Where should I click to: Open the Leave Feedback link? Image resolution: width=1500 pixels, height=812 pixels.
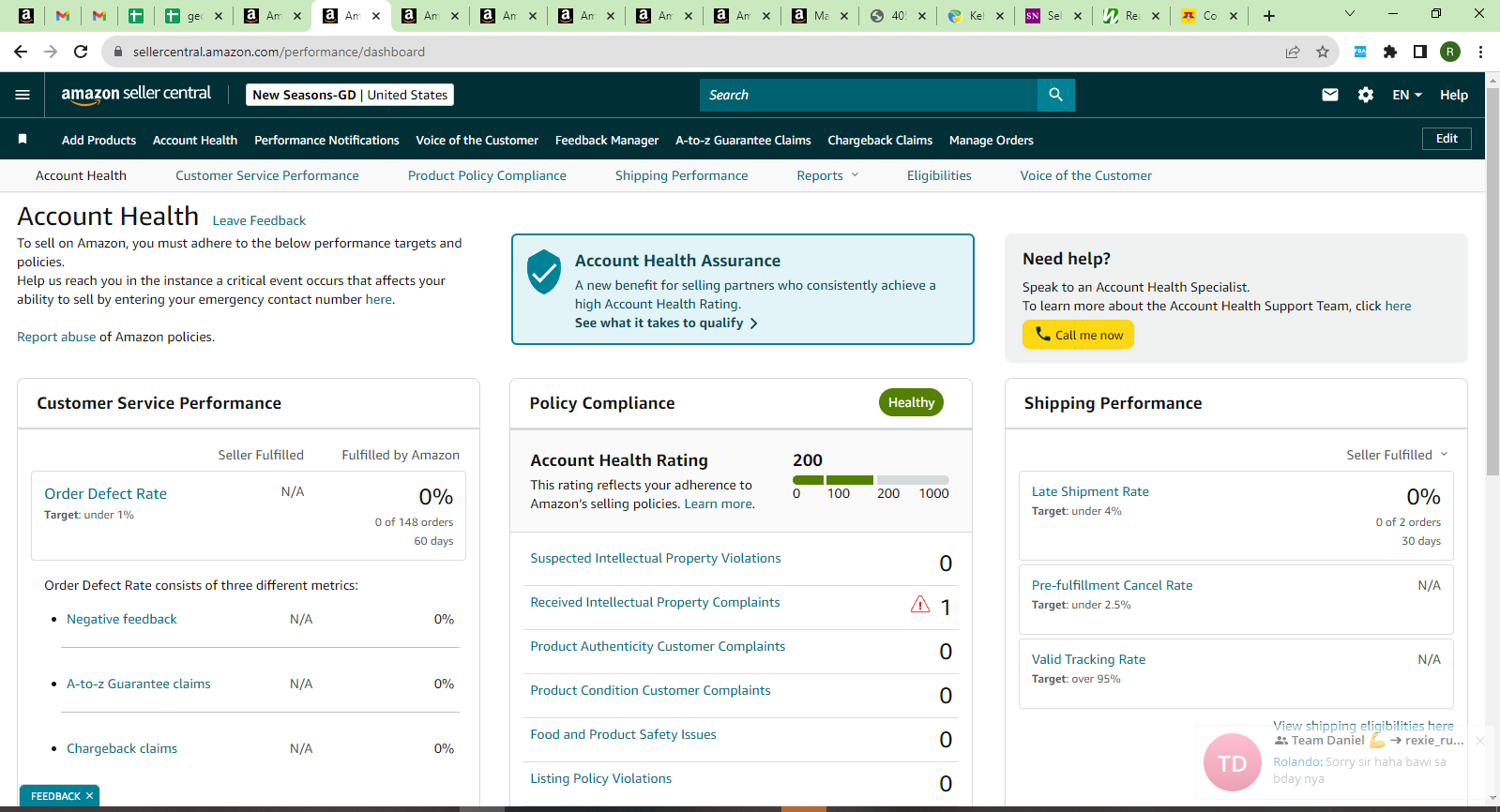259,220
